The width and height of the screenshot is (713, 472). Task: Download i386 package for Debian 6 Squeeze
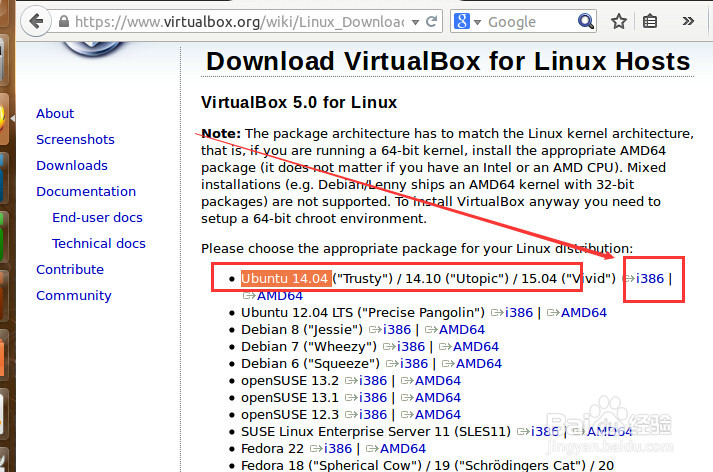pos(414,363)
